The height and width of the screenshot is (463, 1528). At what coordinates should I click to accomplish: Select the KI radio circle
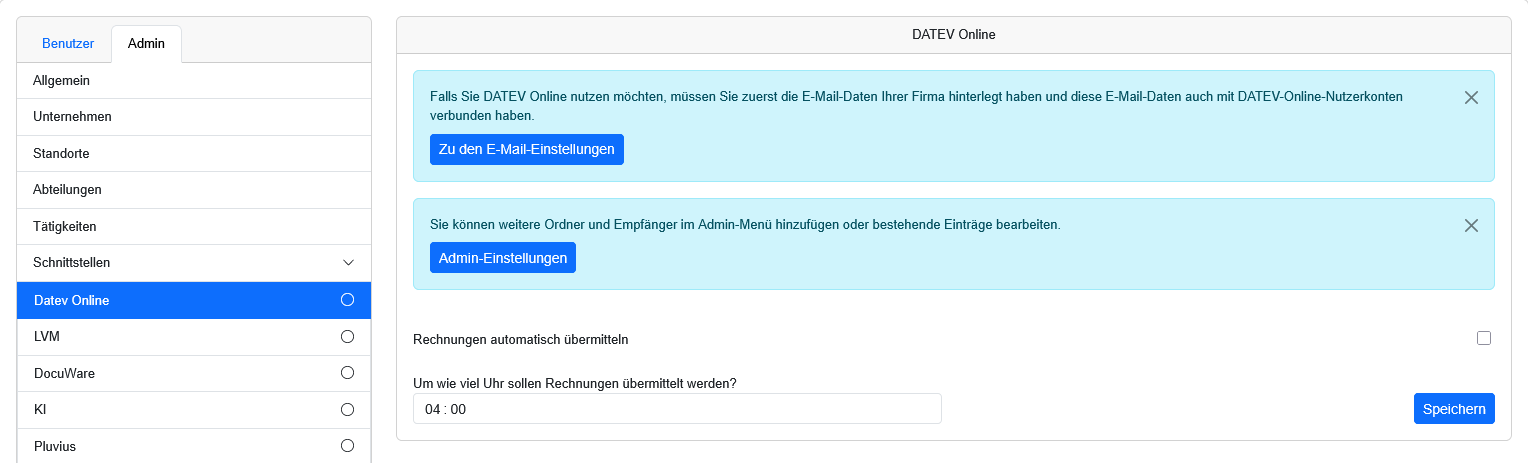coord(348,409)
